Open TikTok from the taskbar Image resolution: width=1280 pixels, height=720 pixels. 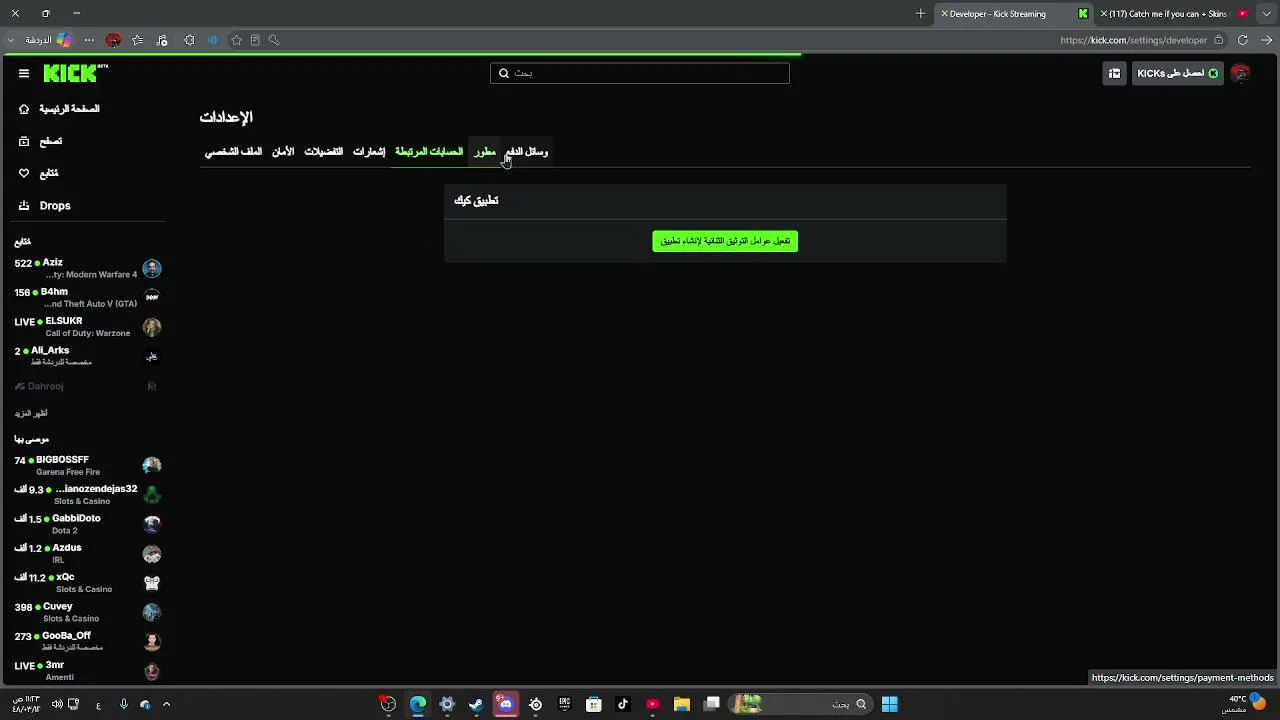623,704
